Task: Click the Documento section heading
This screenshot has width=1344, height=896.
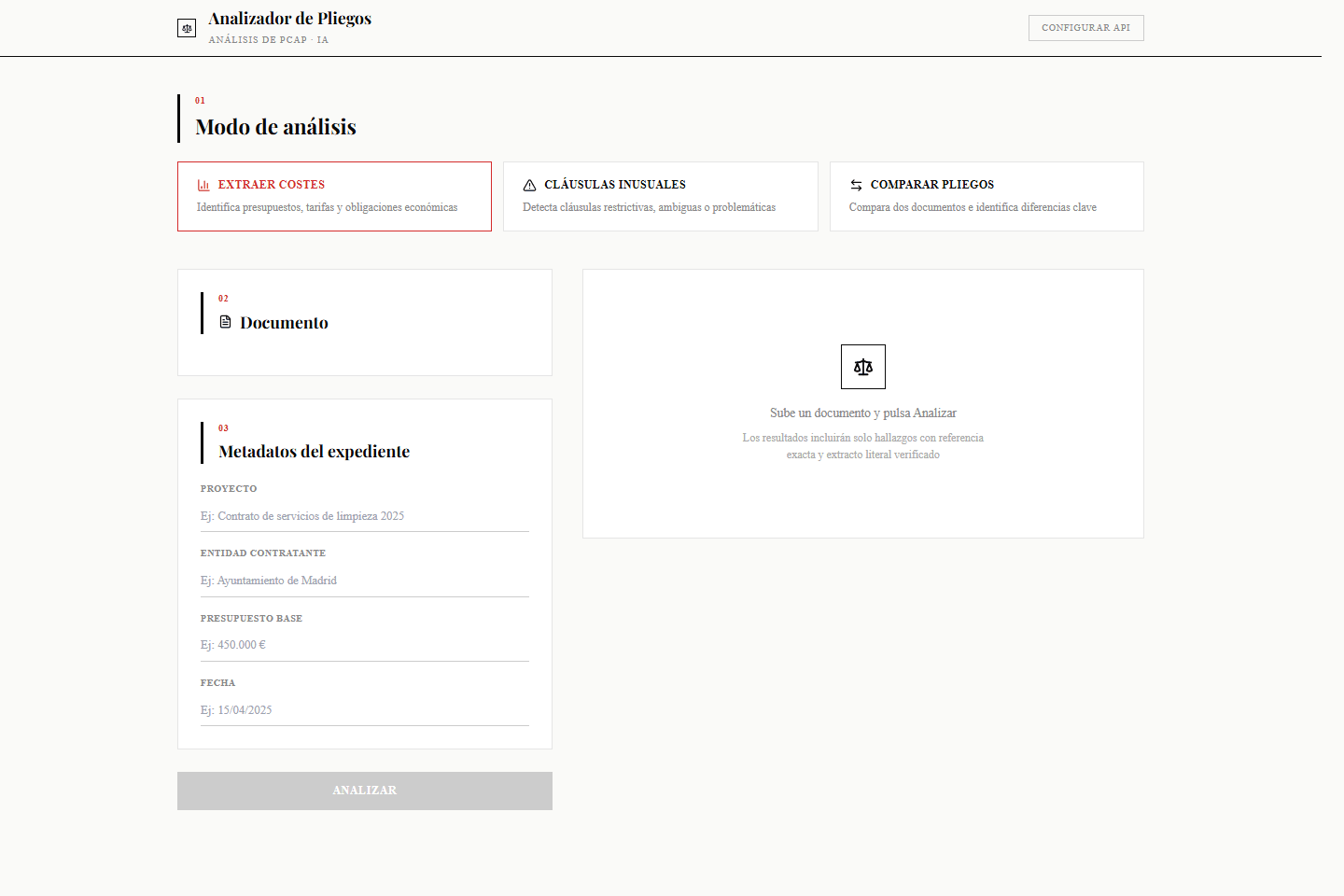Action: click(284, 323)
